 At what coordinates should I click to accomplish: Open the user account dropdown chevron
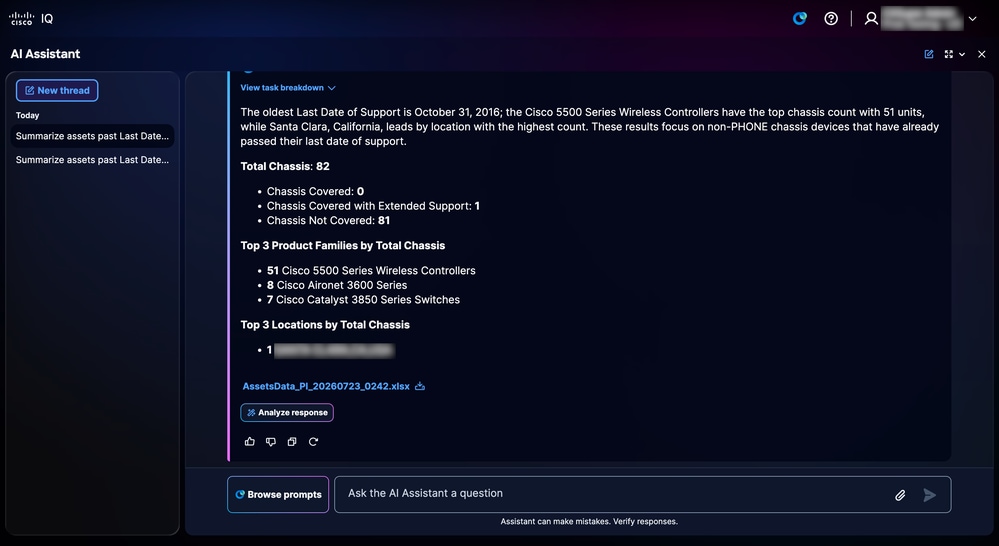(x=972, y=18)
